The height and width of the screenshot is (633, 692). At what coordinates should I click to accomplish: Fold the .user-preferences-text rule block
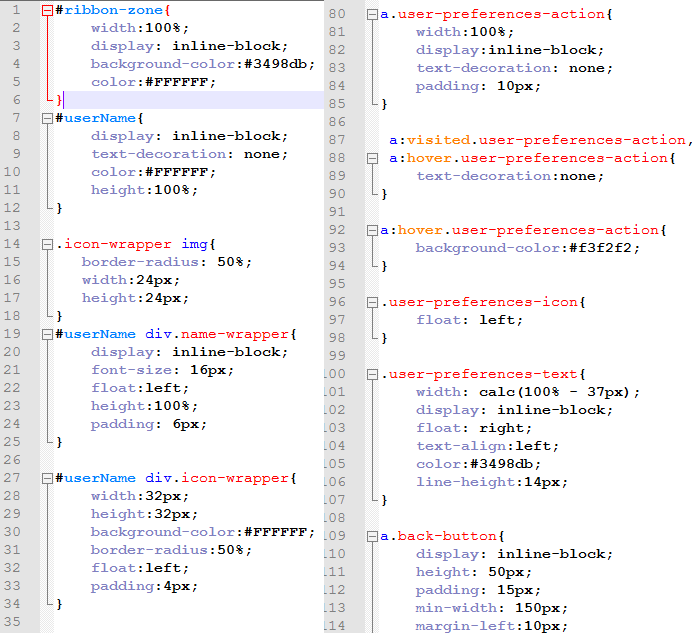point(373,375)
